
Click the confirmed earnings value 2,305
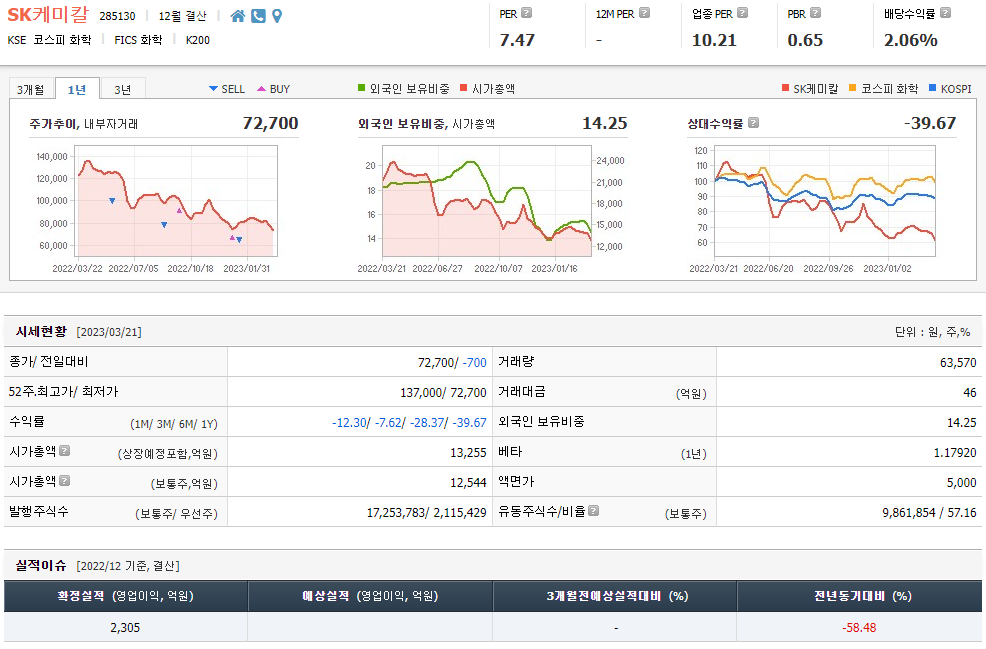point(125,627)
